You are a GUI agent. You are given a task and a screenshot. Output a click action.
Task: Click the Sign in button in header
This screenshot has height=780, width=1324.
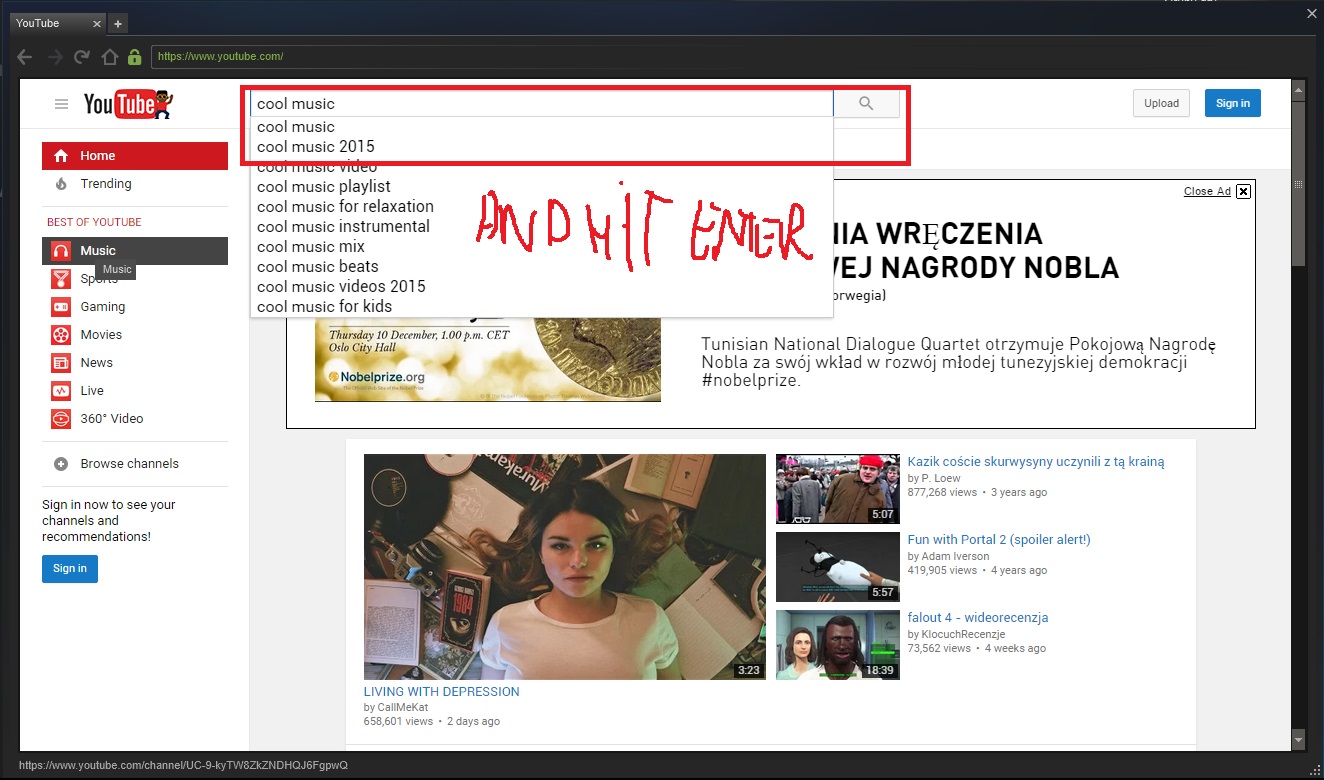coord(1233,103)
